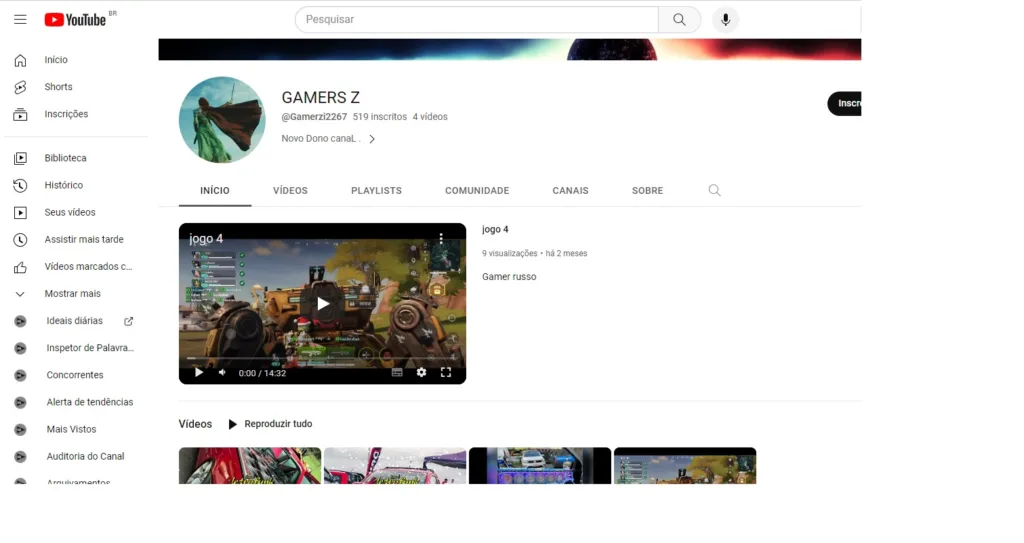Open Seus vídeos icon
The height and width of the screenshot is (543, 1024).
[x=20, y=212]
